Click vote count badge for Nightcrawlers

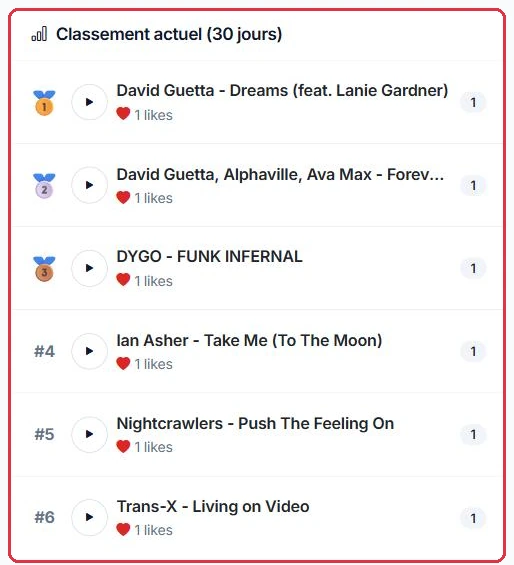pyautogui.click(x=473, y=435)
